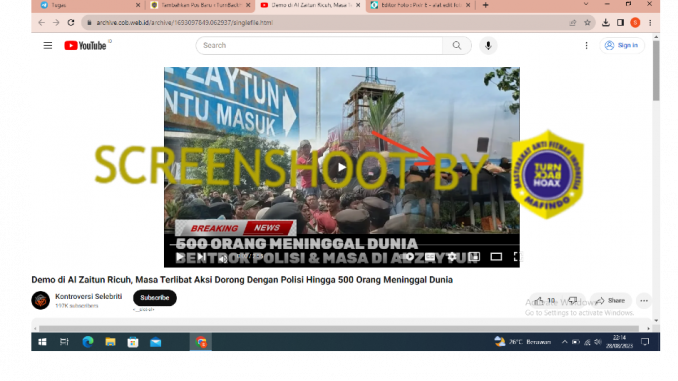Close the Editor Foto Pixlr tab

tap(468, 5)
